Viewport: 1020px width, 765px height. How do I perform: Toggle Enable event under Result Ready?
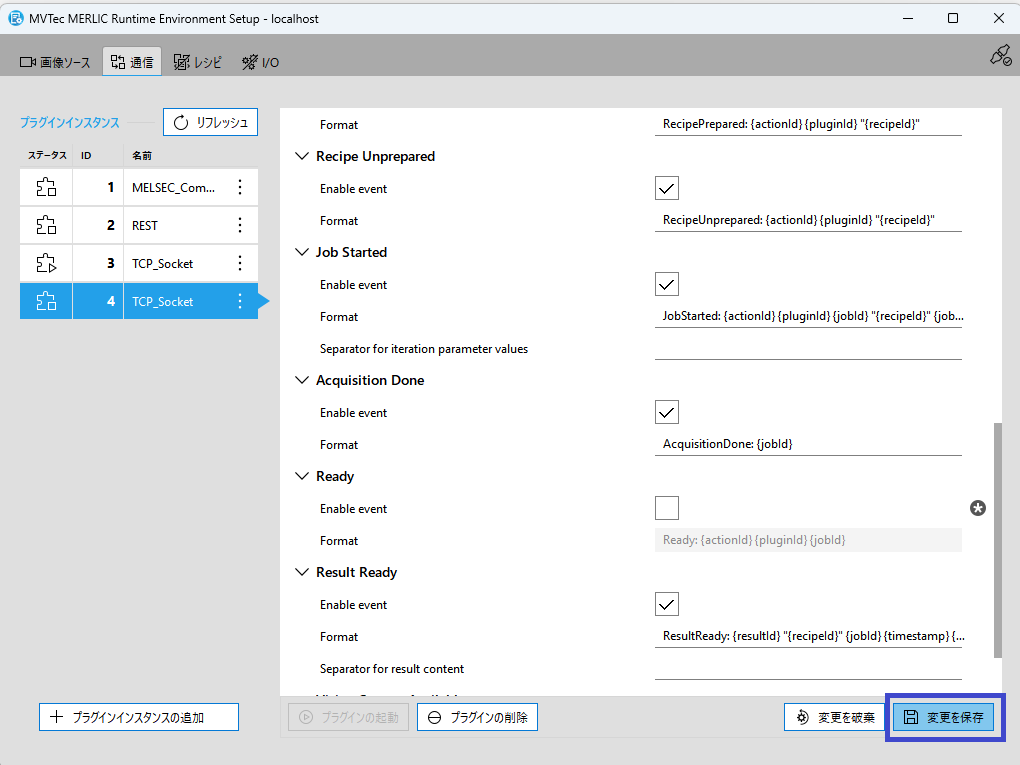(x=667, y=604)
